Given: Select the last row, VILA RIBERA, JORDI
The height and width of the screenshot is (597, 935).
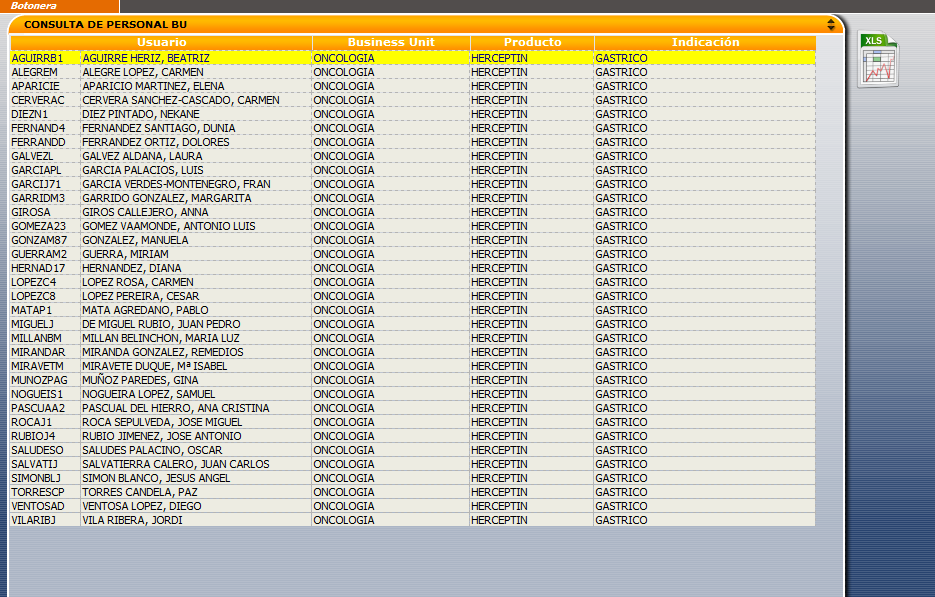Looking at the screenshot, I should click(x=132, y=520).
